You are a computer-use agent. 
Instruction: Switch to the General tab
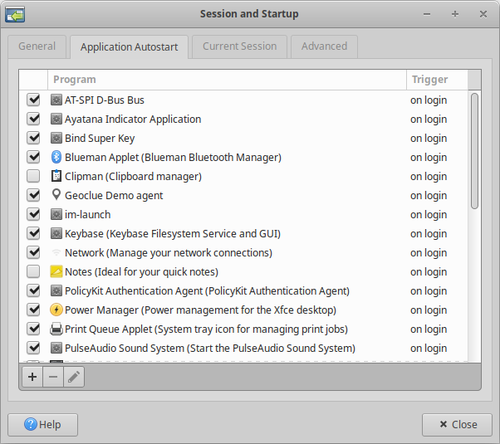pyautogui.click(x=37, y=46)
